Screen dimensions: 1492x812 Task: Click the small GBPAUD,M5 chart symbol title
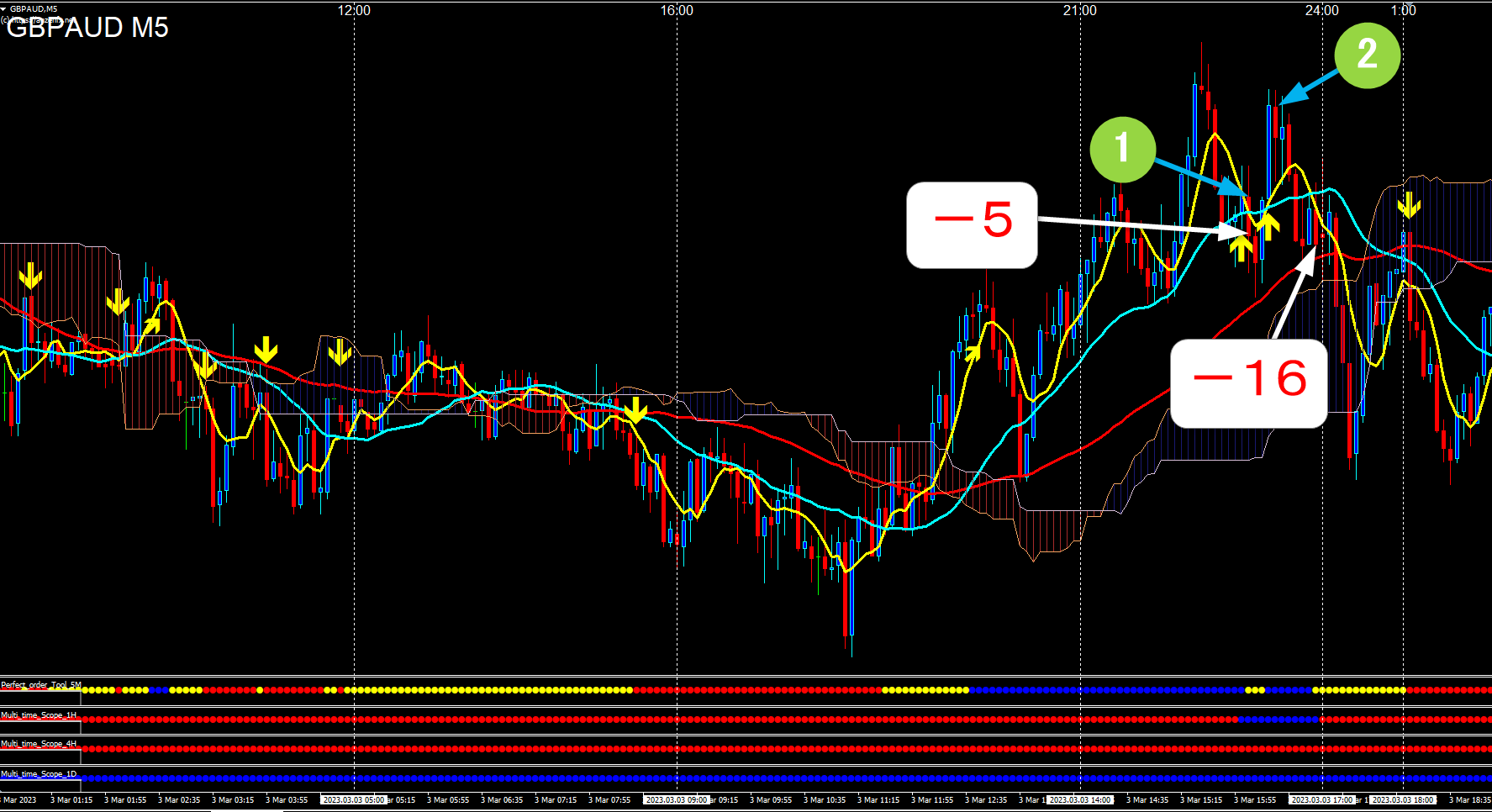click(x=34, y=8)
